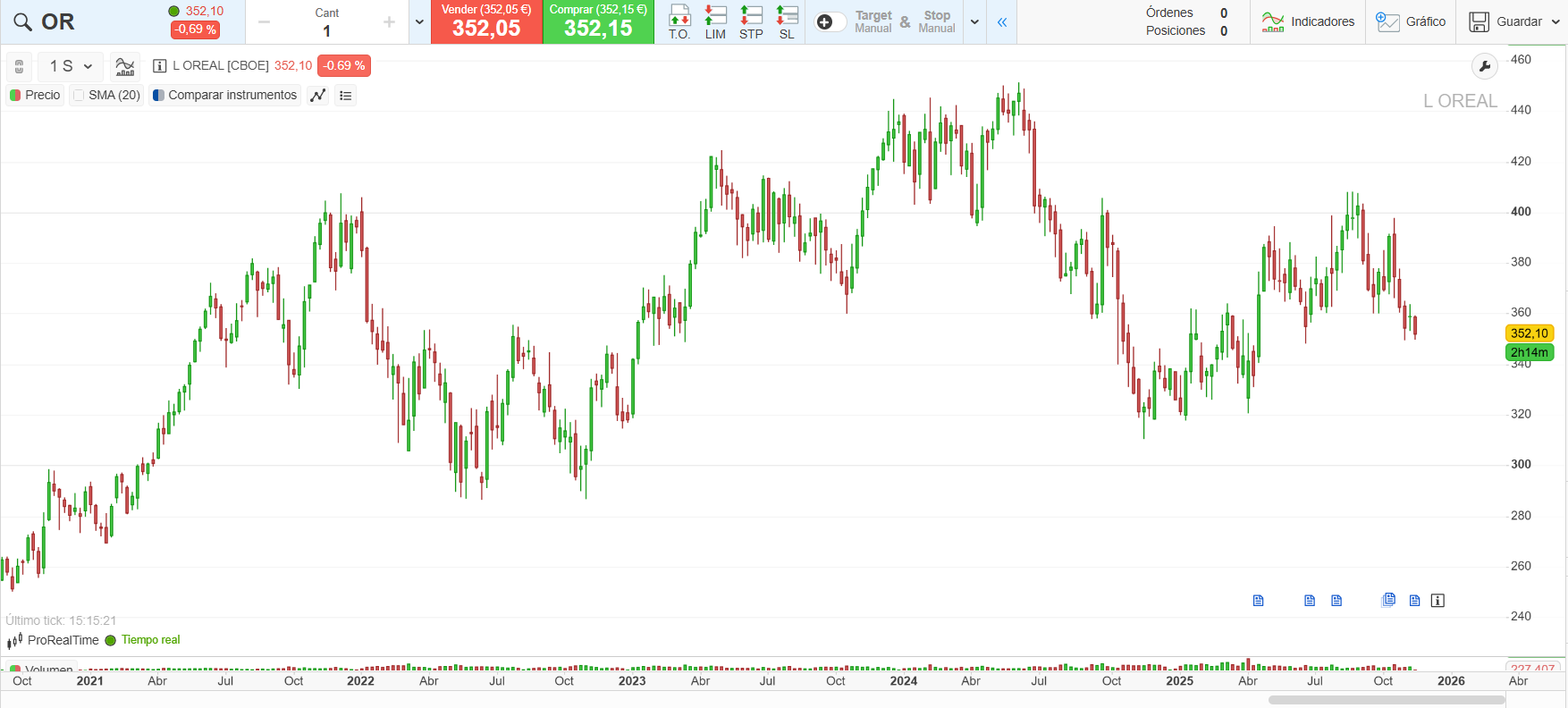Click the Vender 352,05 sell button
This screenshot has height=708, width=1568.
(x=486, y=22)
